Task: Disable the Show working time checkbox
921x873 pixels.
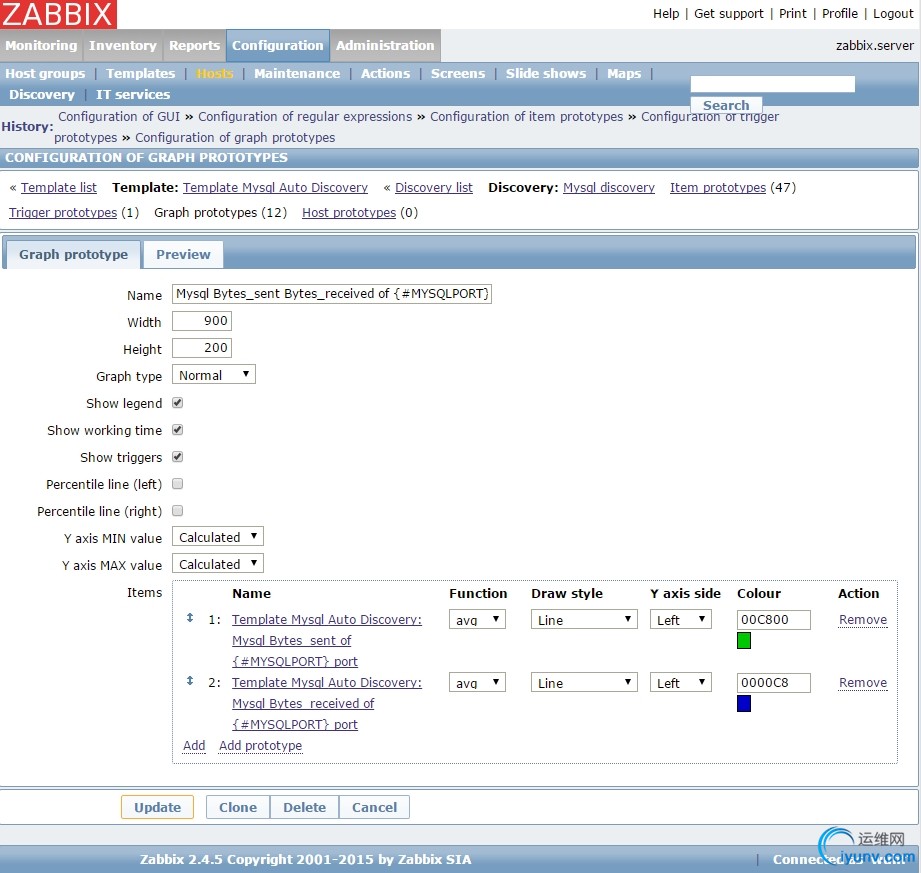Action: [178, 430]
